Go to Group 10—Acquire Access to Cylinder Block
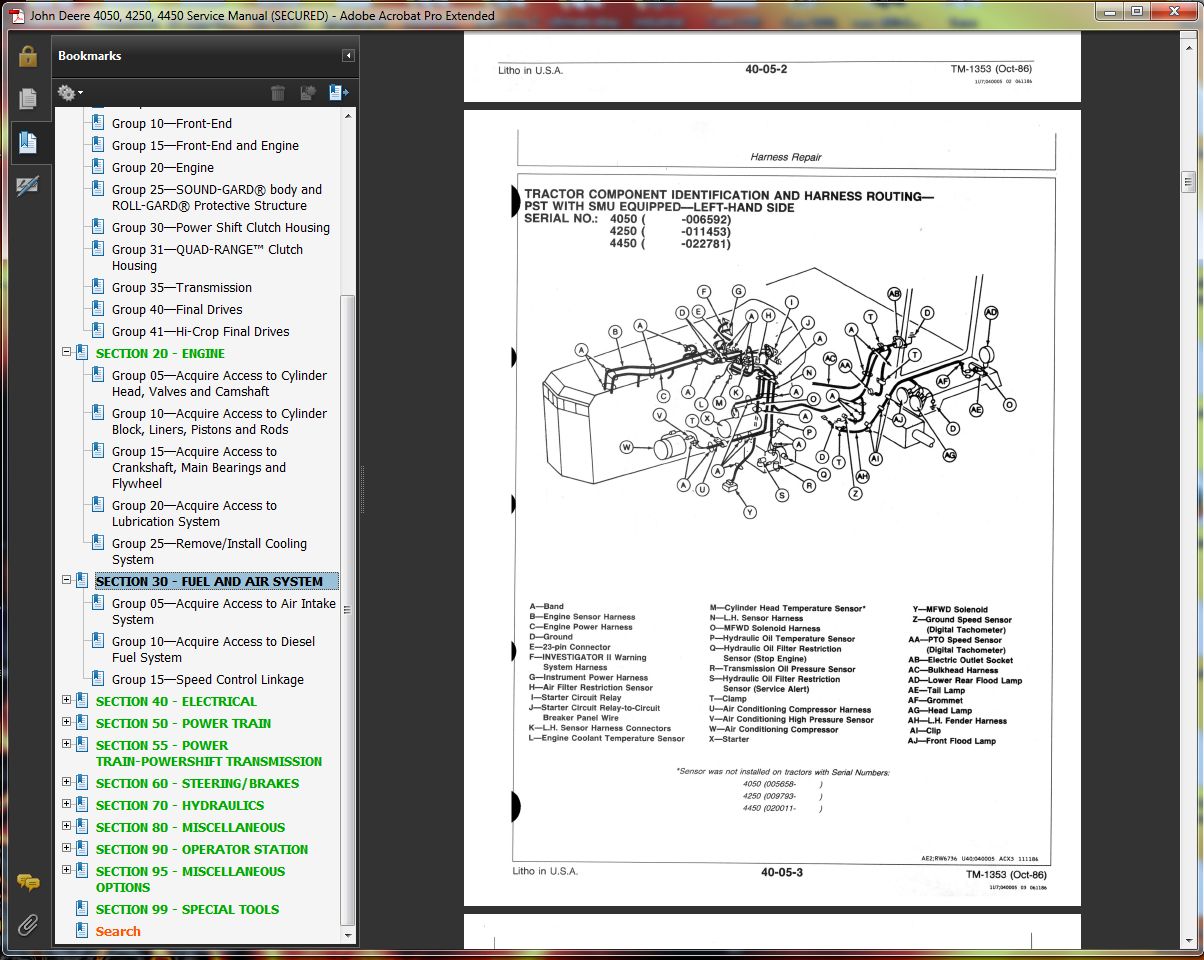Image resolution: width=1204 pixels, height=960 pixels. point(219,421)
